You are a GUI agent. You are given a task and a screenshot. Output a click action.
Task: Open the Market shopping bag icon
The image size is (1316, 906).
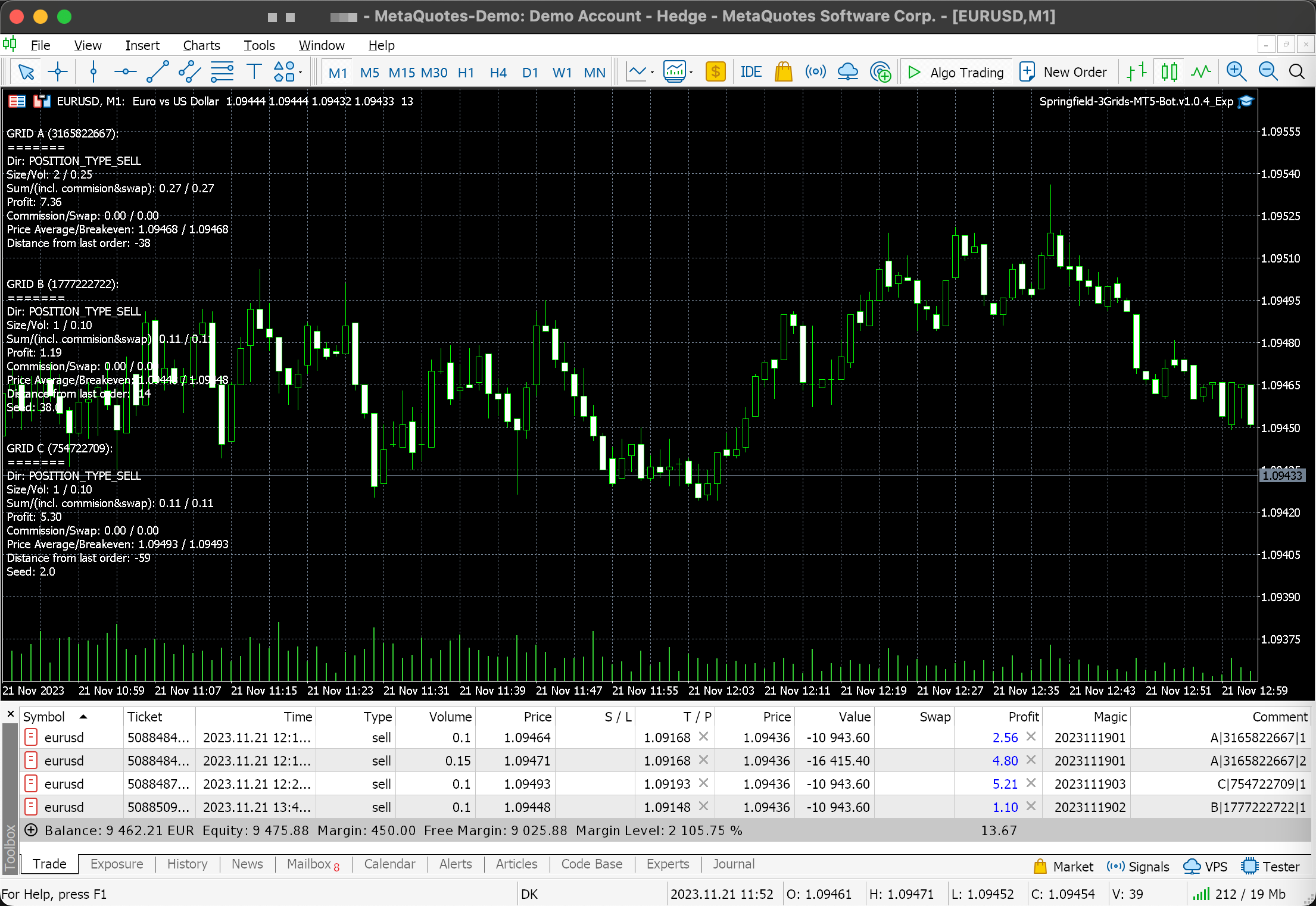pos(784,73)
